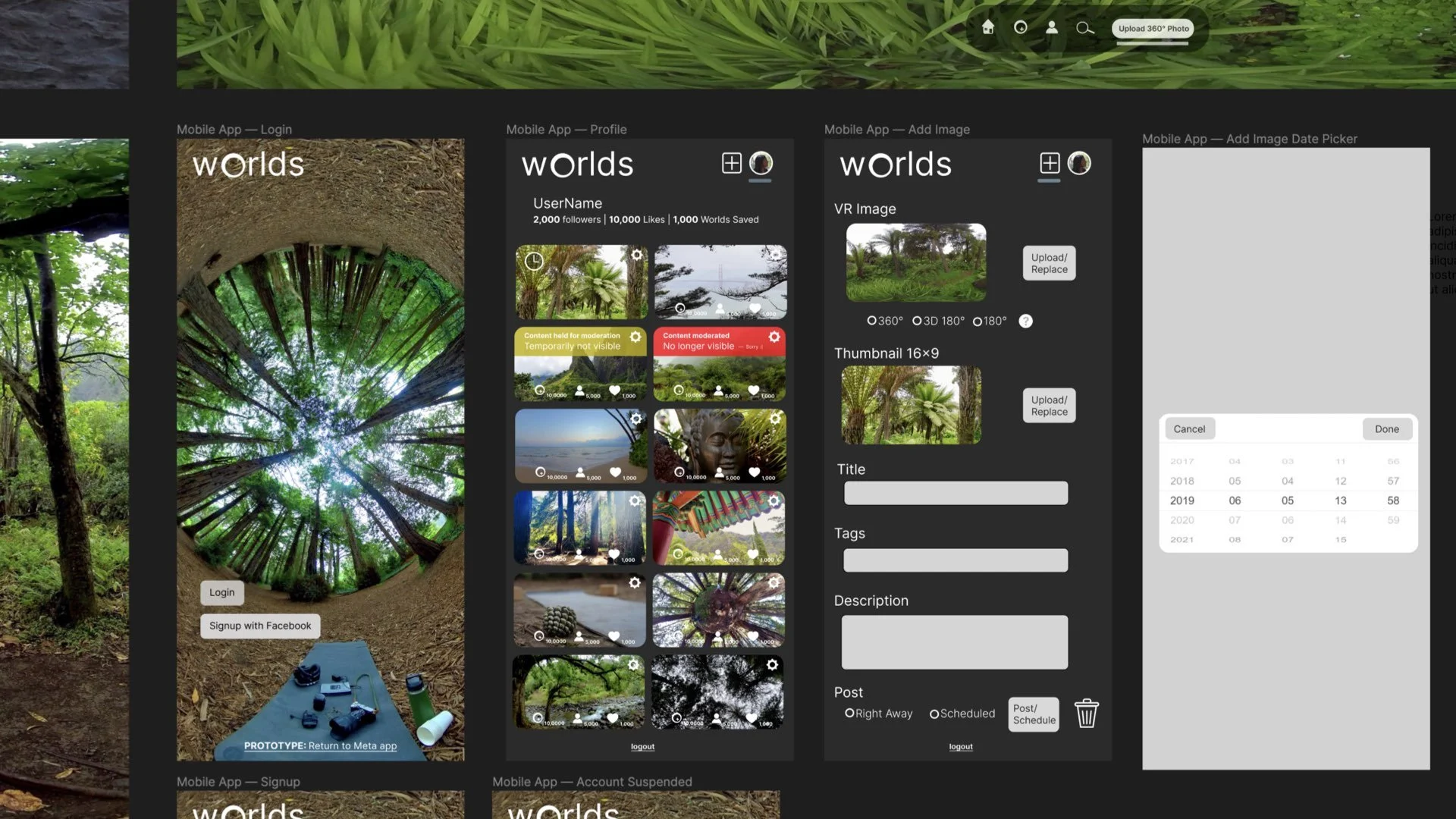The image size is (1456, 819).
Task: Click the person icon in top navigation
Action: click(1052, 28)
